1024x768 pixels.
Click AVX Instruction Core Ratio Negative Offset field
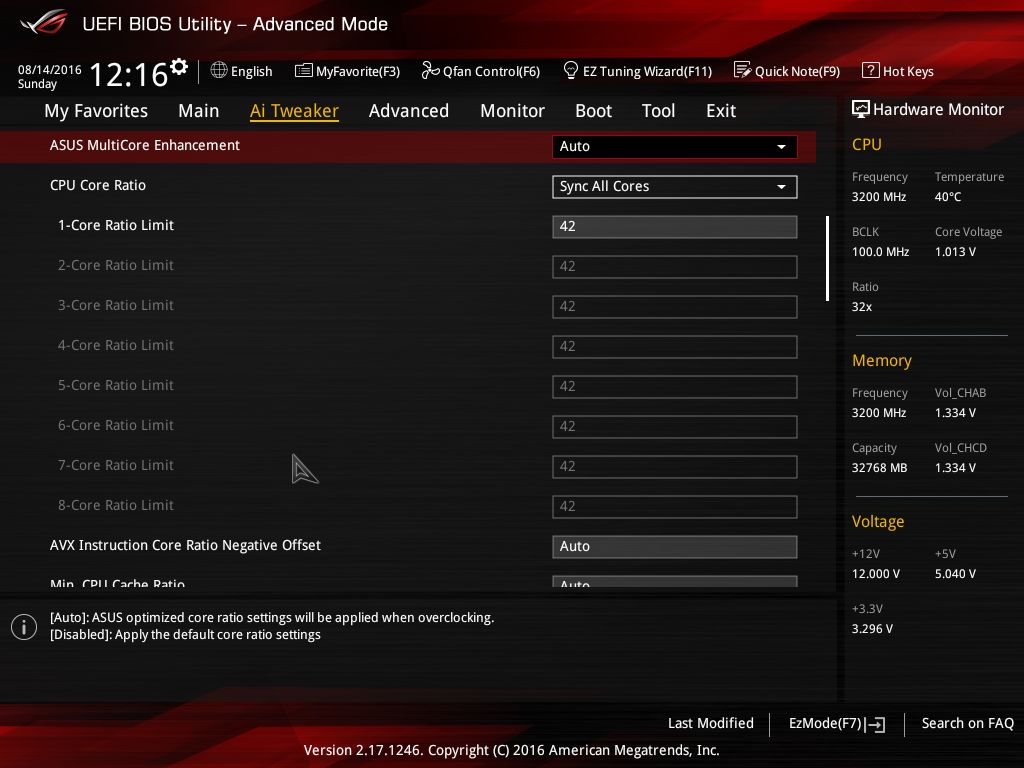pyautogui.click(x=674, y=547)
